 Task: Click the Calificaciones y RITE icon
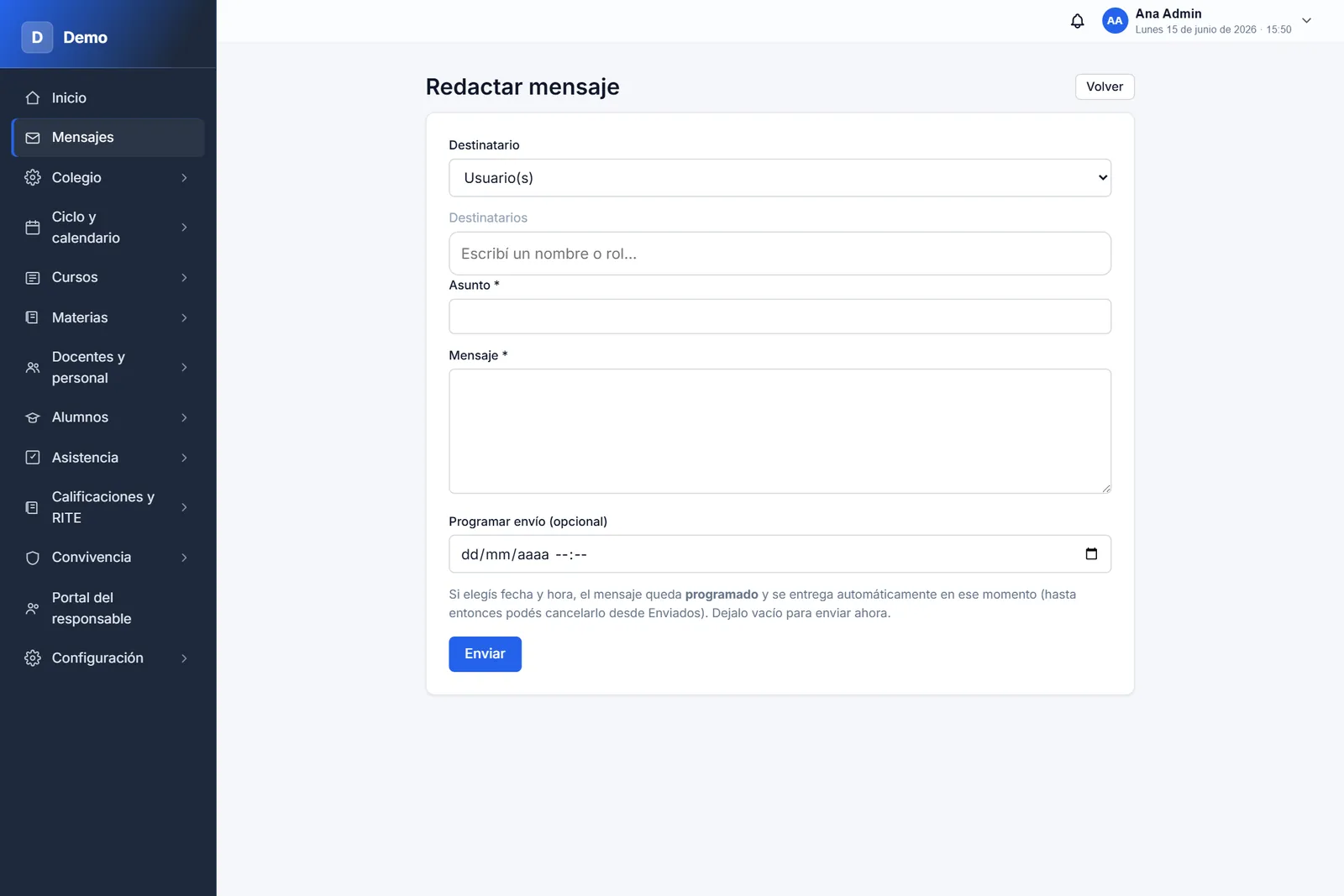33,508
